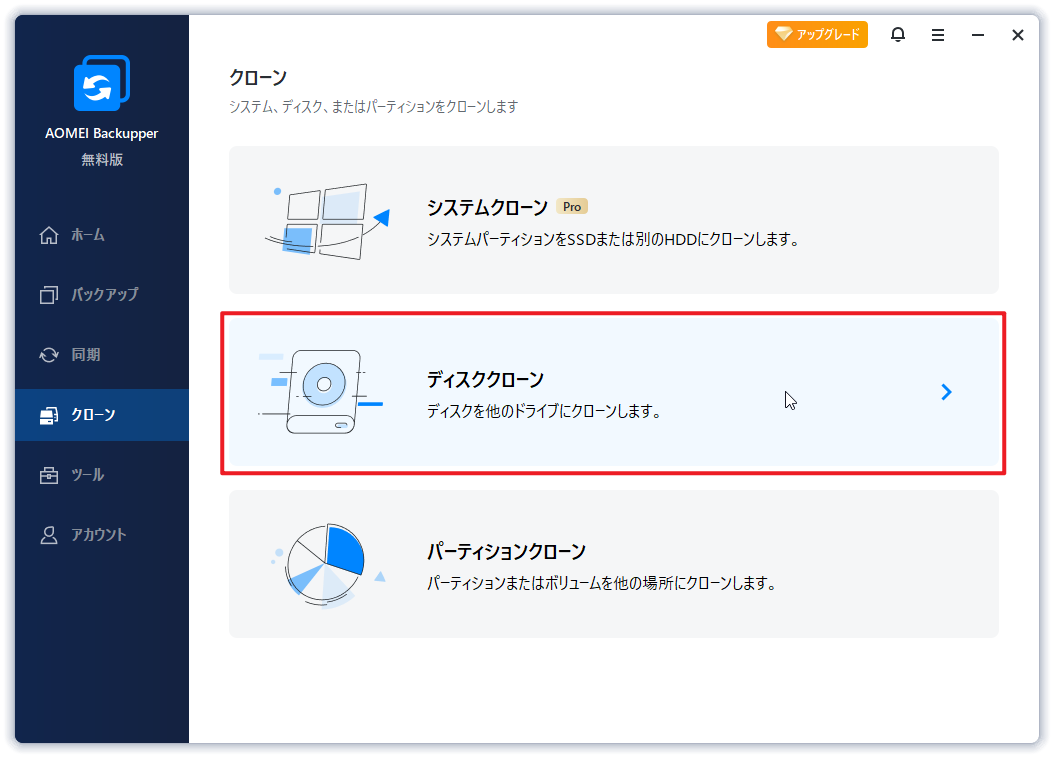Select the ディスククローン option card
The height and width of the screenshot is (758, 1054).
614,392
